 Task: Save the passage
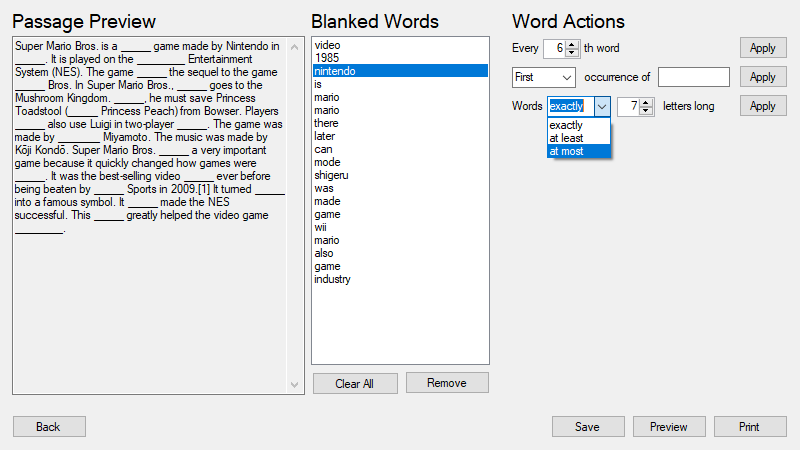click(x=588, y=427)
